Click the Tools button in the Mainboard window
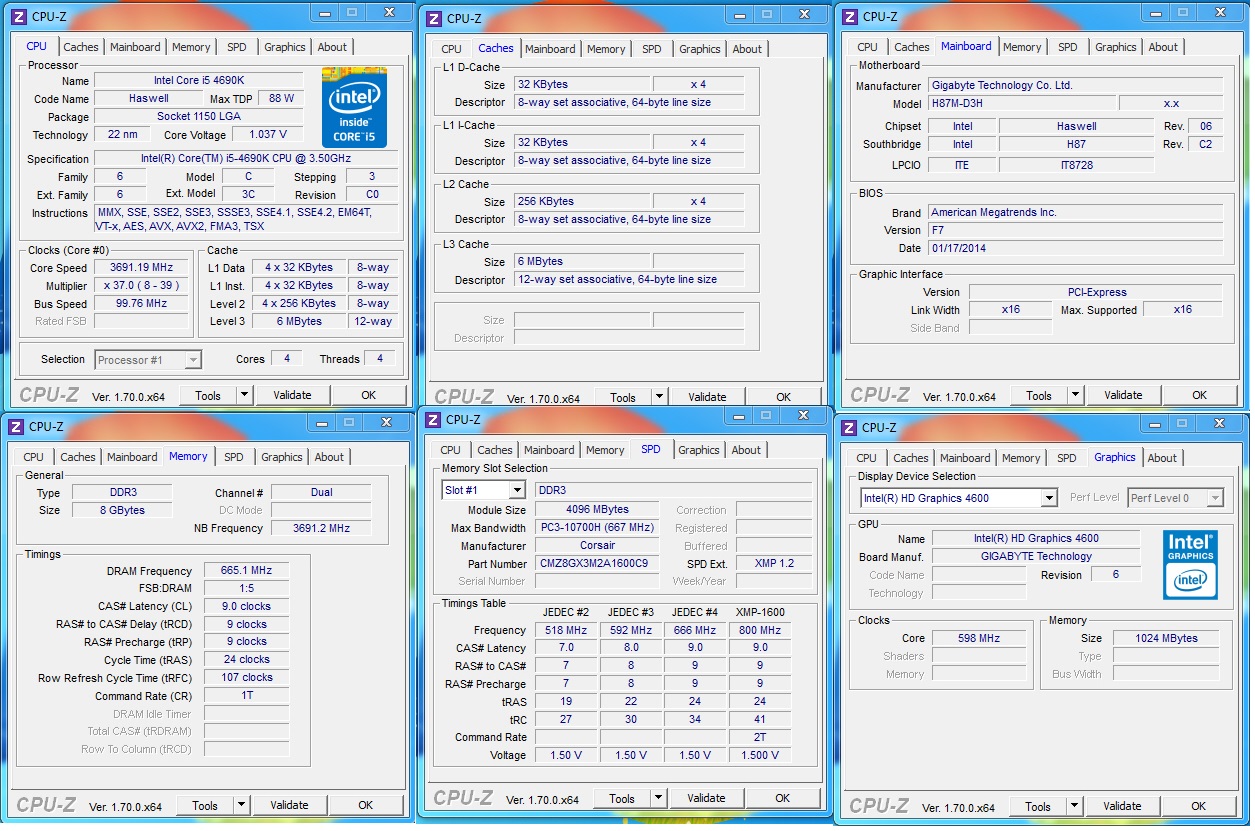This screenshot has width=1255, height=831. tap(1039, 395)
